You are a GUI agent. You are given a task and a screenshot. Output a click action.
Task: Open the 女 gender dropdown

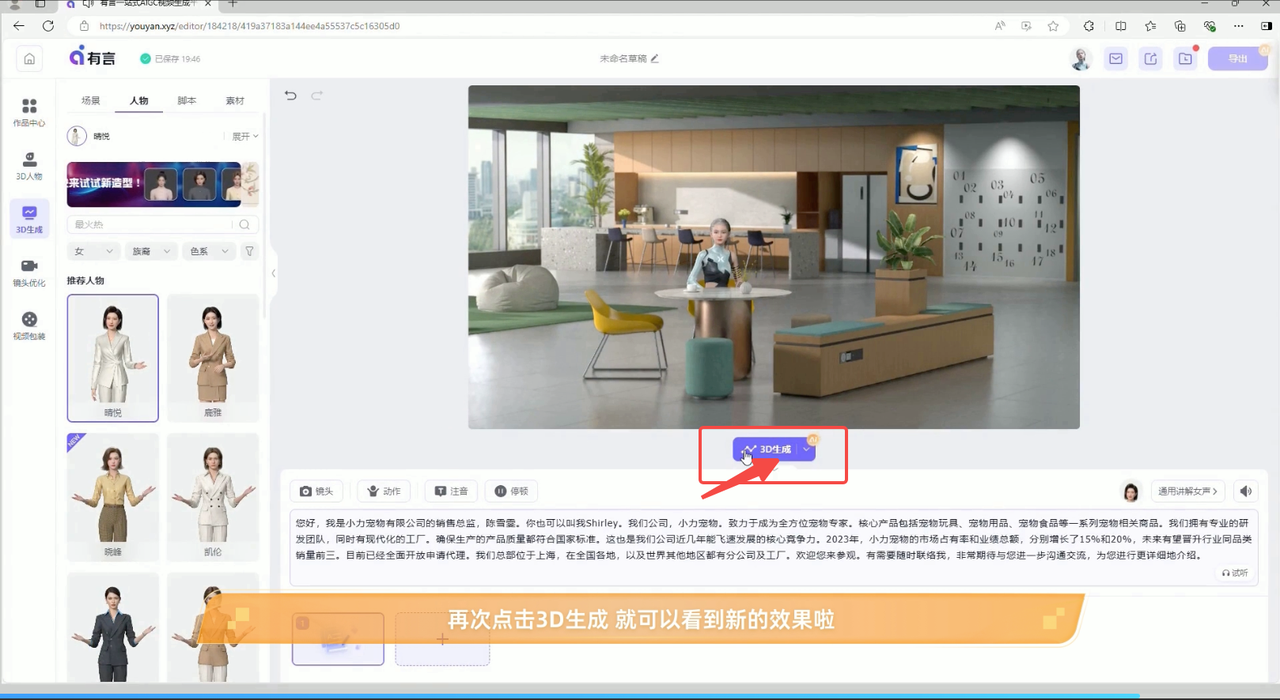pyautogui.click(x=94, y=251)
